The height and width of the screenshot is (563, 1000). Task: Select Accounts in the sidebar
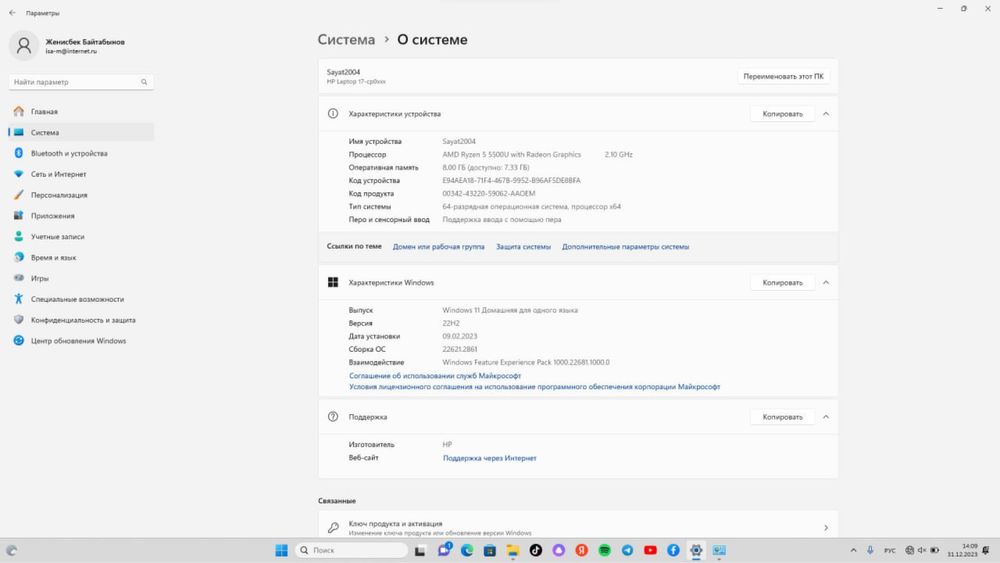pos(57,237)
